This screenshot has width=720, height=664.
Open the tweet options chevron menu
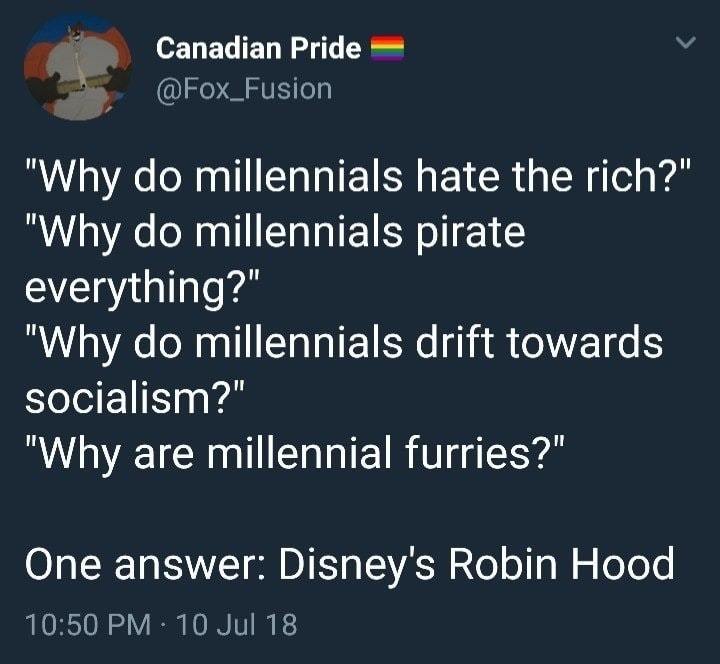coord(684,44)
